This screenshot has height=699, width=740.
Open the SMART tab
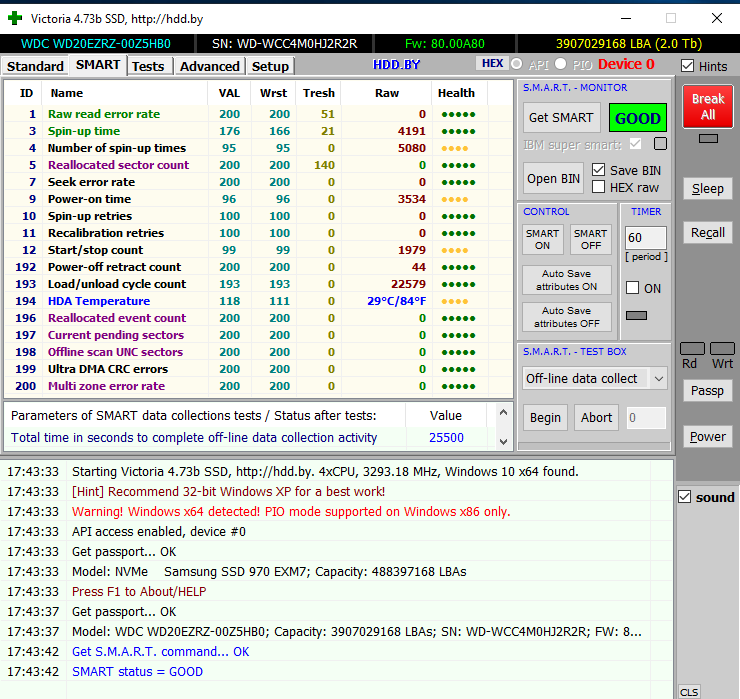pyautogui.click(x=98, y=65)
